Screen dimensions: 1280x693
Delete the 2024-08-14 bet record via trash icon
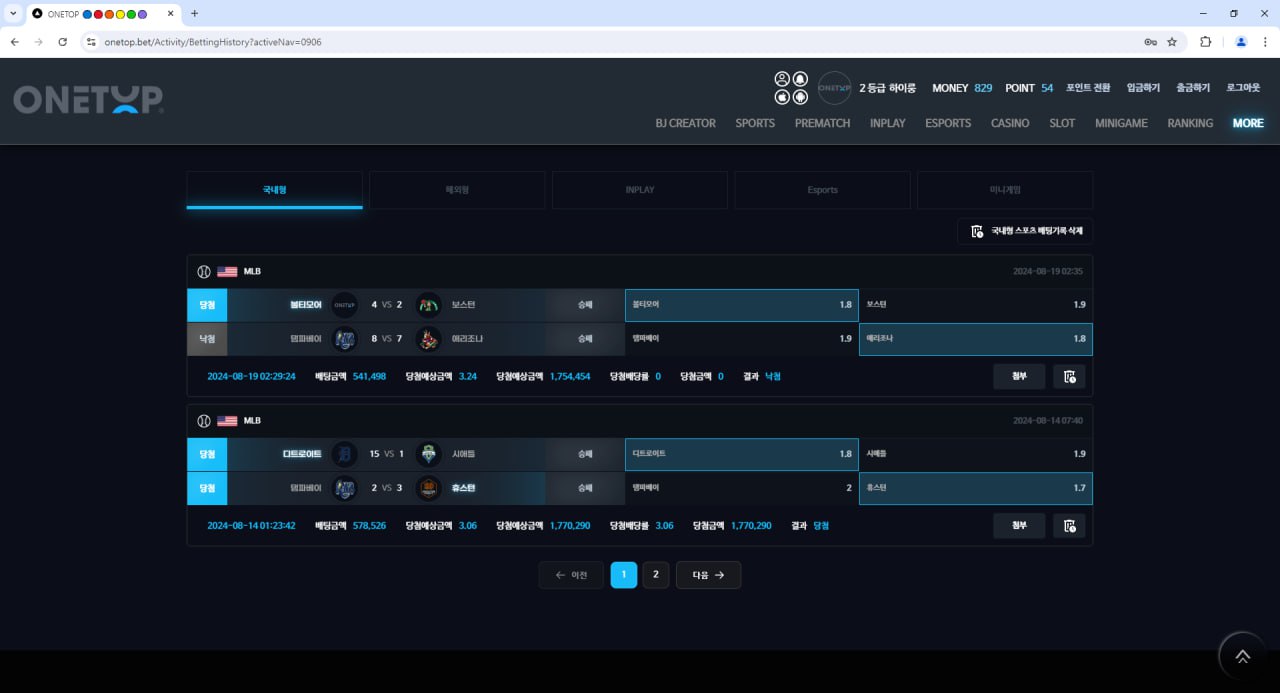pyautogui.click(x=1069, y=526)
